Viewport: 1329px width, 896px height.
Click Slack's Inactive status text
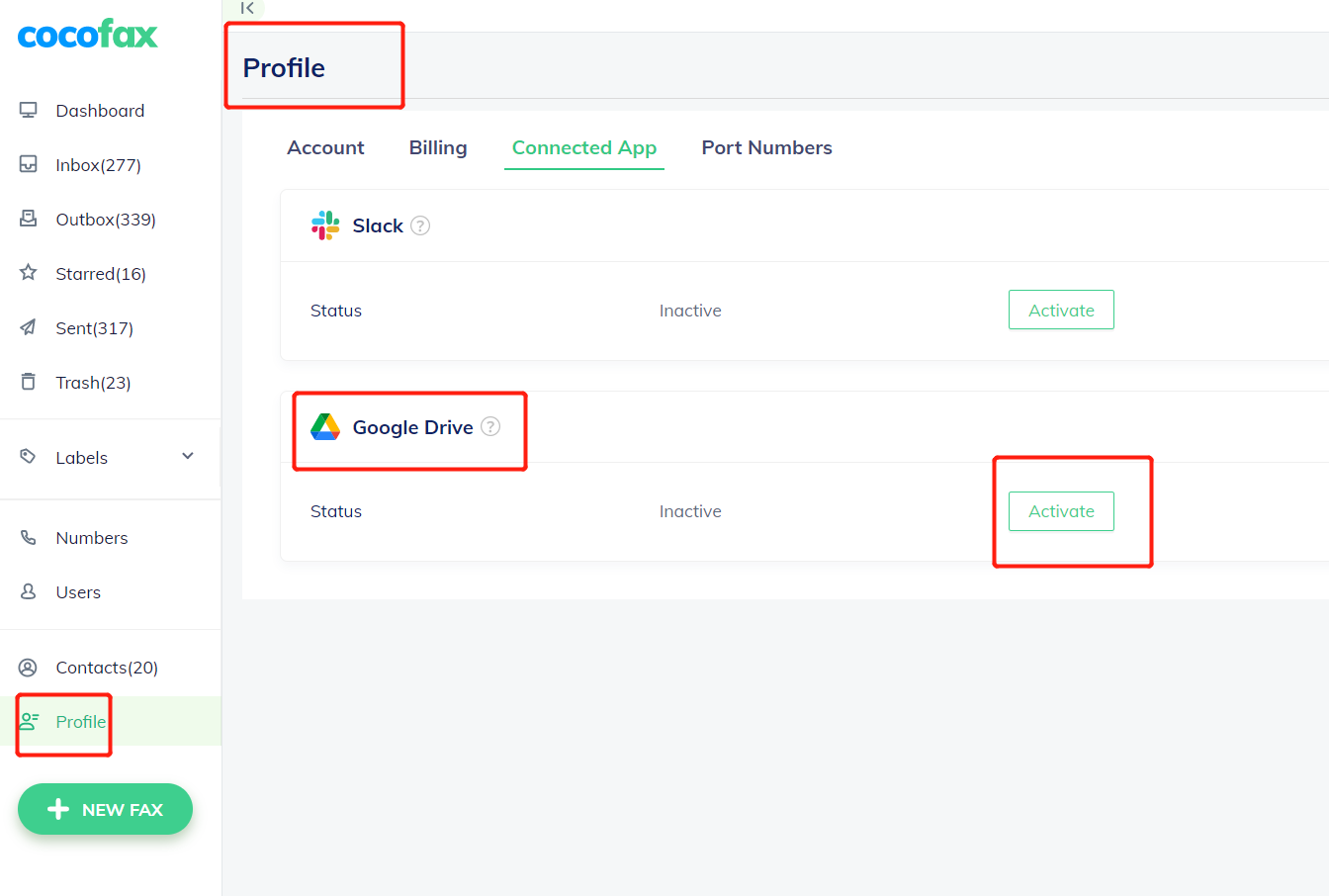point(690,311)
